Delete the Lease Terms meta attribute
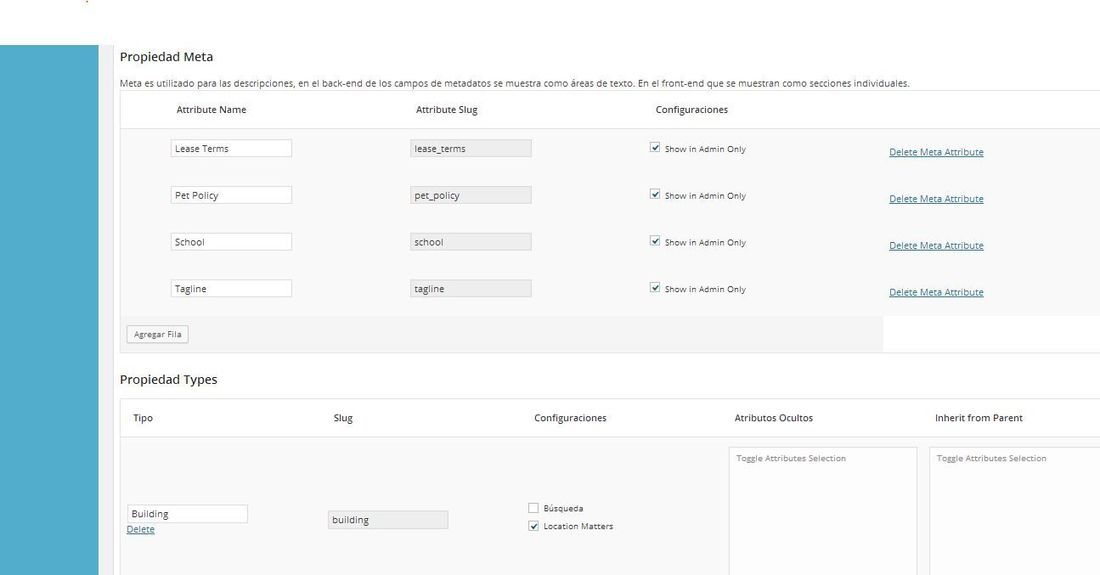Viewport: 1100px width, 575px height. pos(936,152)
